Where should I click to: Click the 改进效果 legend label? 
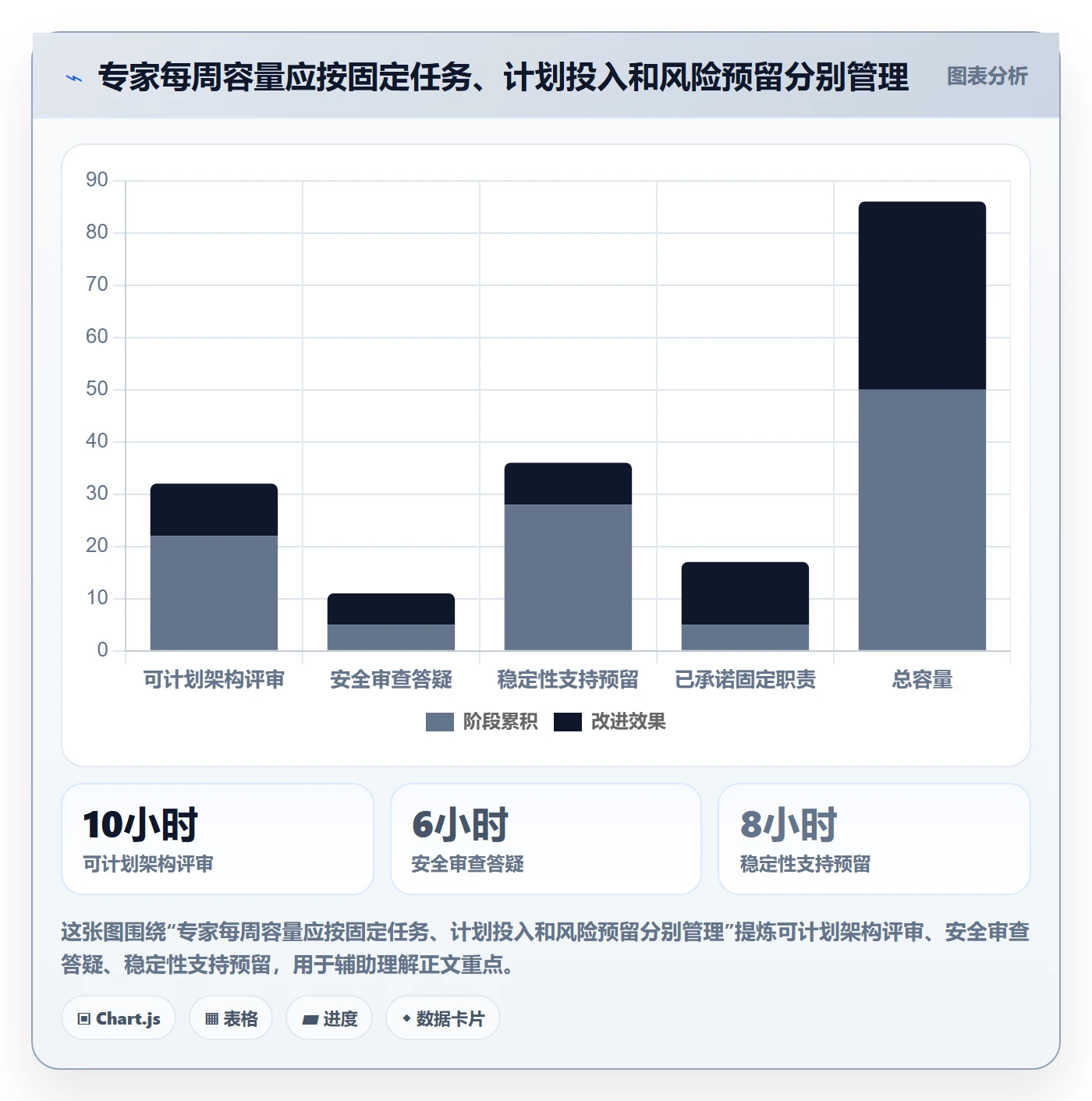pyautogui.click(x=628, y=722)
